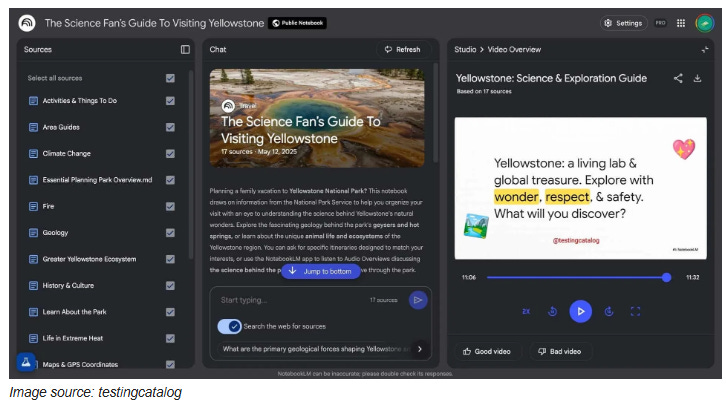726x409 pixels.
Task: Click Video Overview breadcrumb
Action: [514, 50]
